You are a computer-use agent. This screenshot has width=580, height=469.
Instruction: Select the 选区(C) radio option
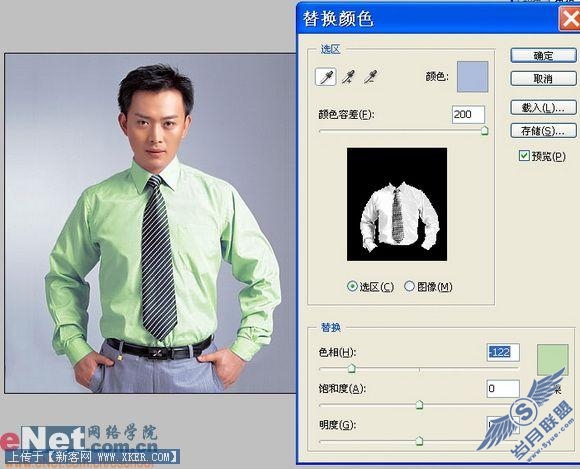tap(352, 286)
